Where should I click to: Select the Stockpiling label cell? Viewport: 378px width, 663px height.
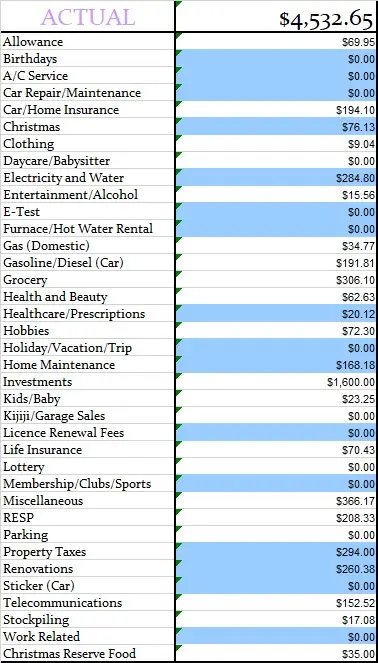[88, 619]
